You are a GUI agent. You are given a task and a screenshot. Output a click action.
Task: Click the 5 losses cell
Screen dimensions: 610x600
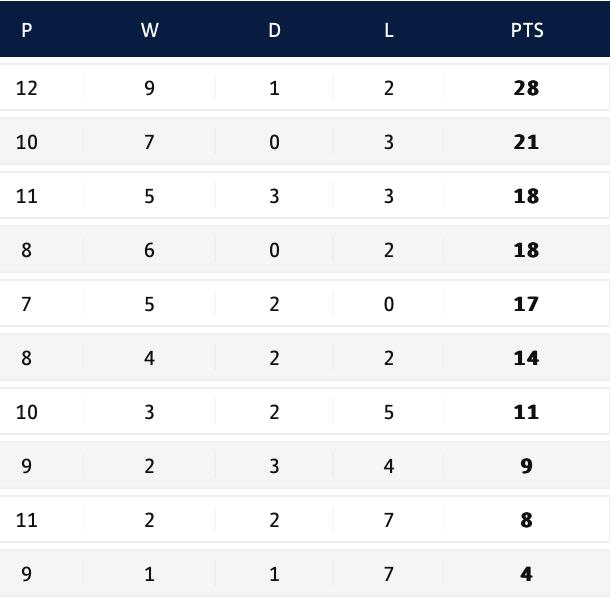coord(389,412)
